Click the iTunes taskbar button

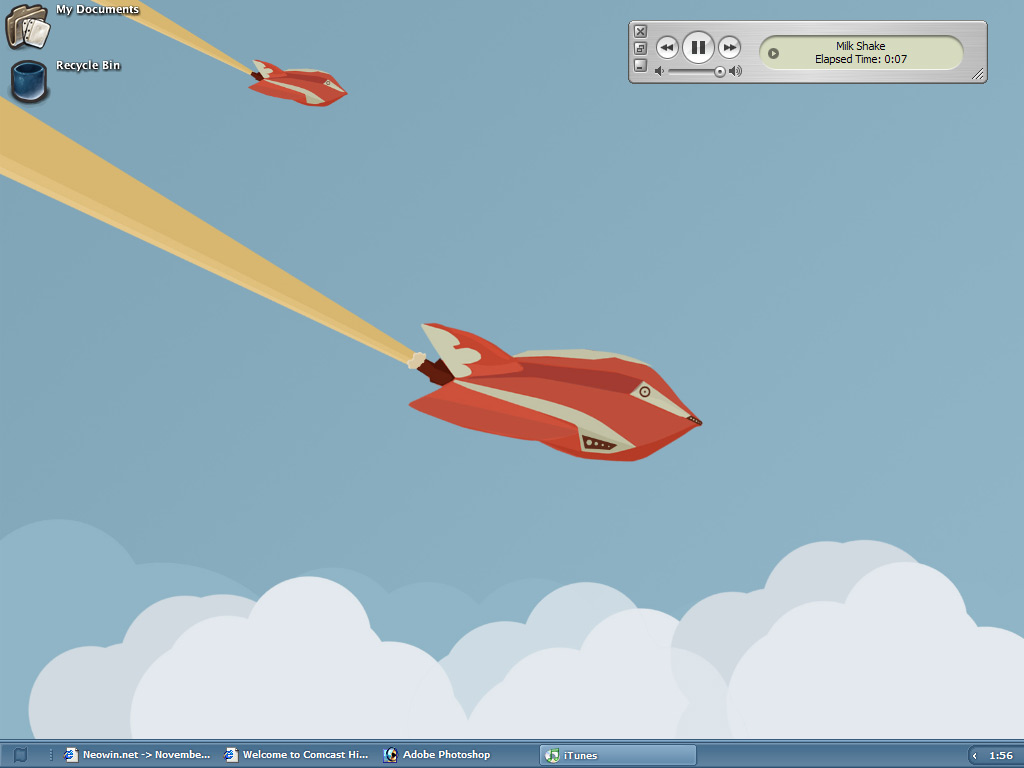click(618, 755)
